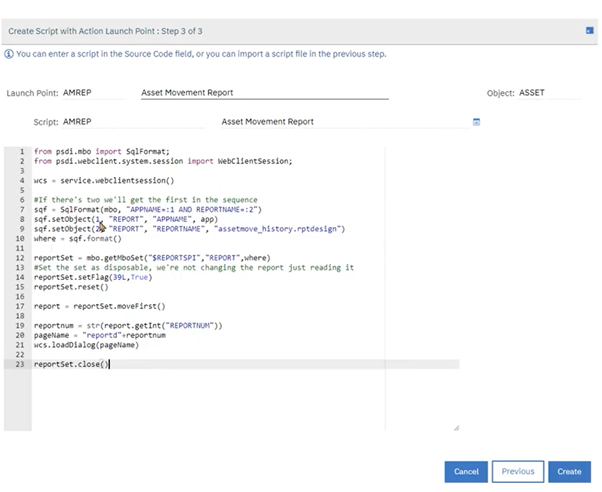Click the 'pageName = "reportd"+reportnum' line

(99, 335)
